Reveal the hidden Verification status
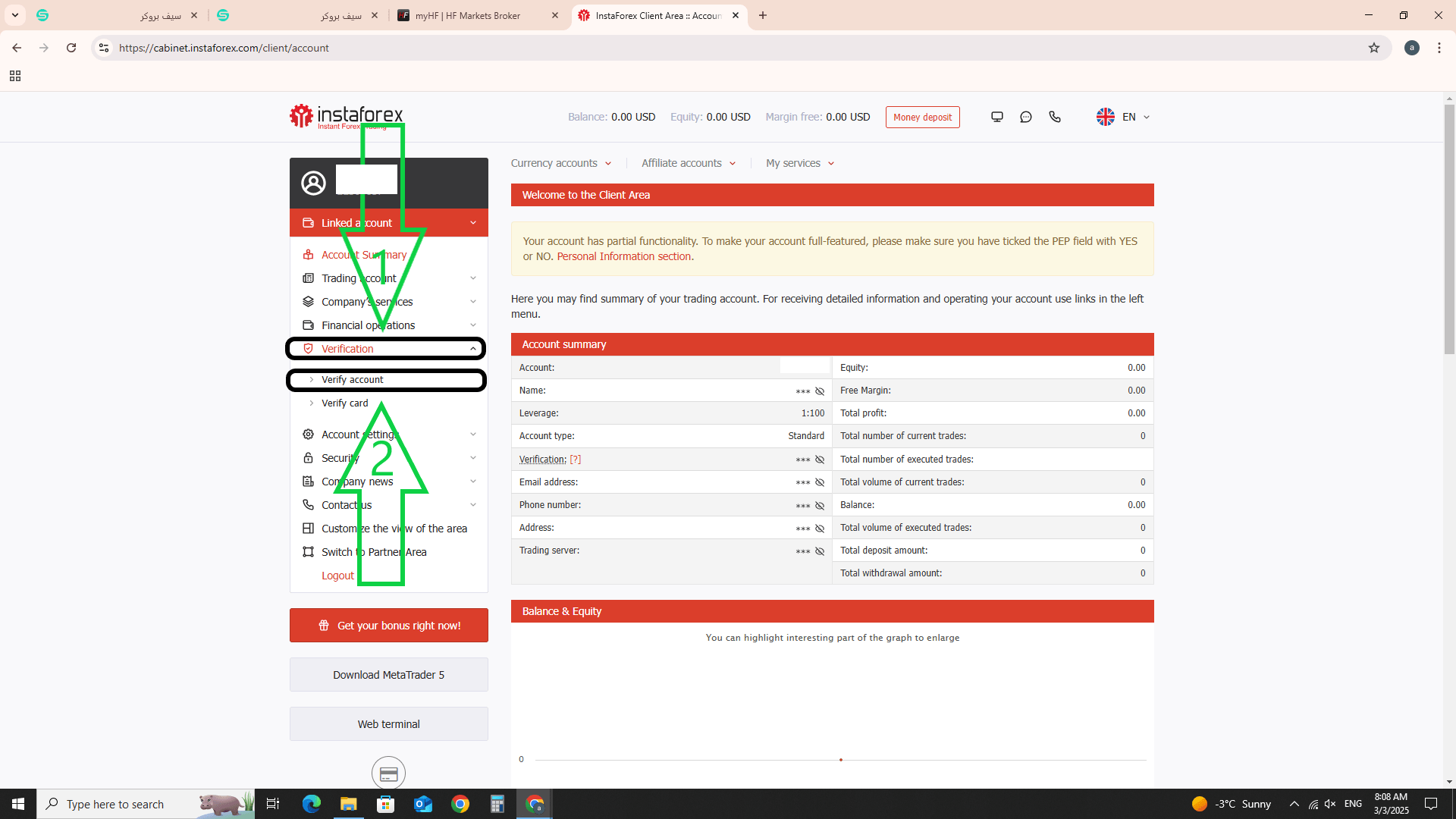1456x819 pixels. (820, 460)
